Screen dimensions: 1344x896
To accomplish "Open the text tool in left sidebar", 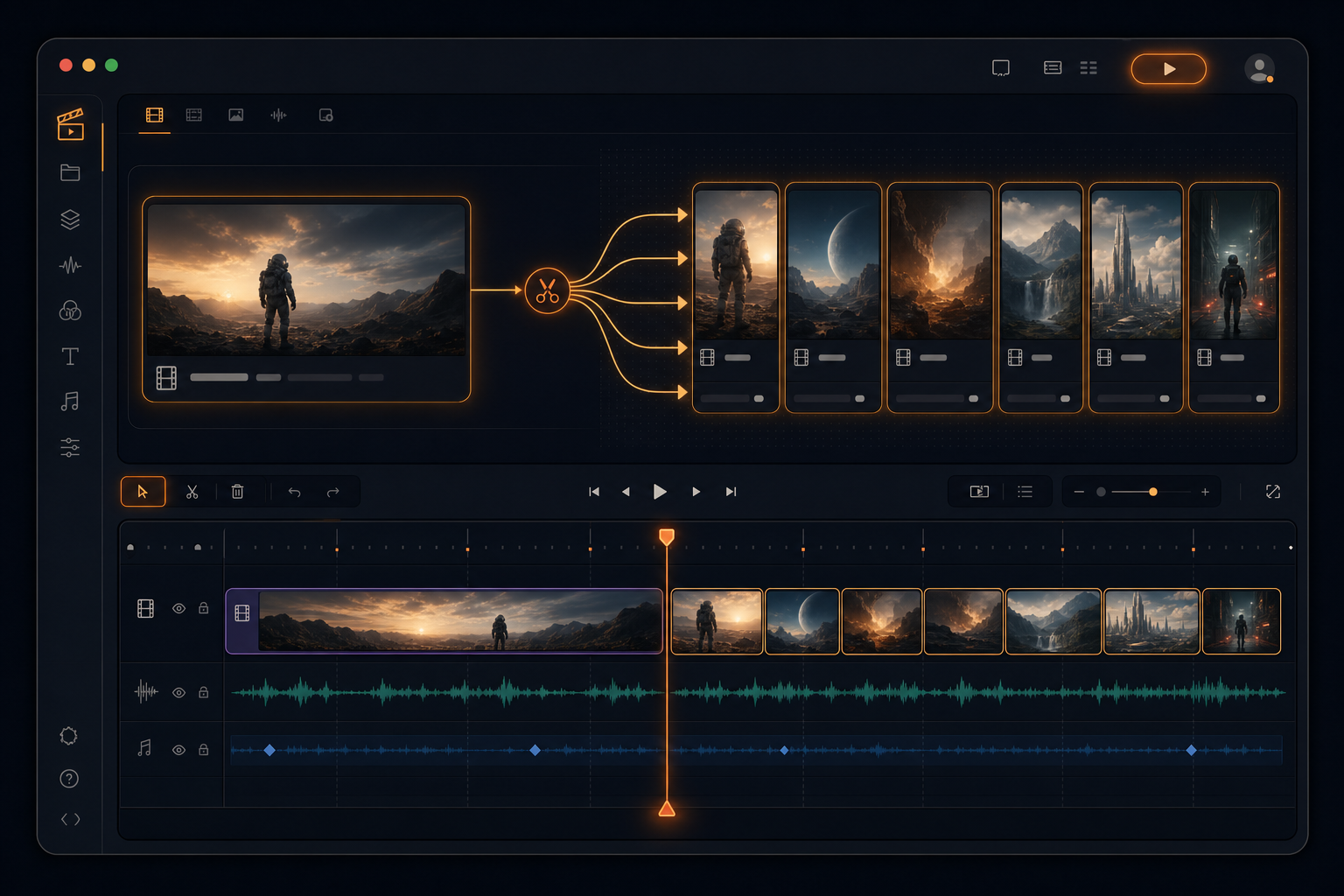I will click(x=70, y=356).
